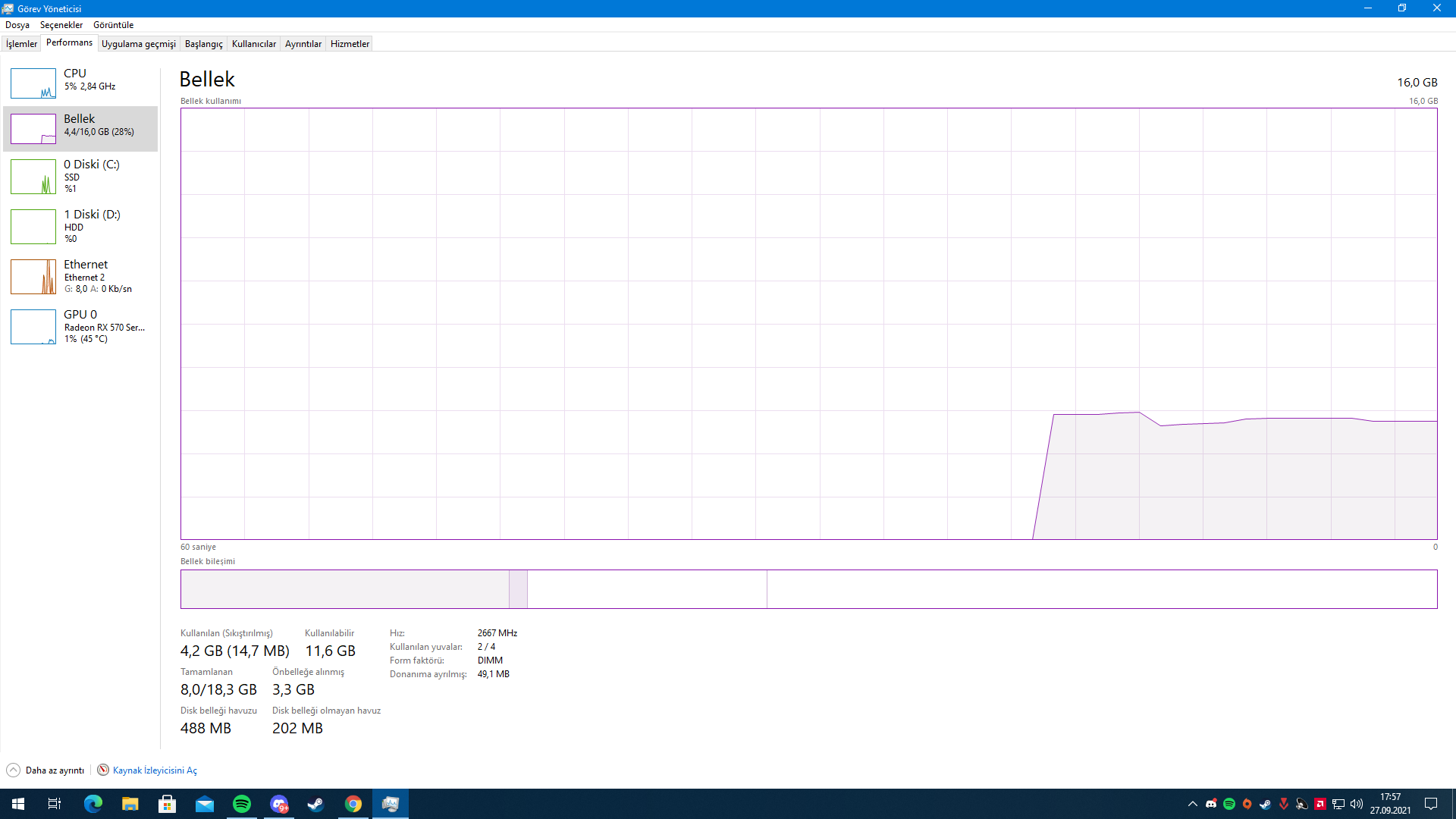Image resolution: width=1456 pixels, height=819 pixels.
Task: Switch to the Başlangıç tab
Action: [203, 44]
